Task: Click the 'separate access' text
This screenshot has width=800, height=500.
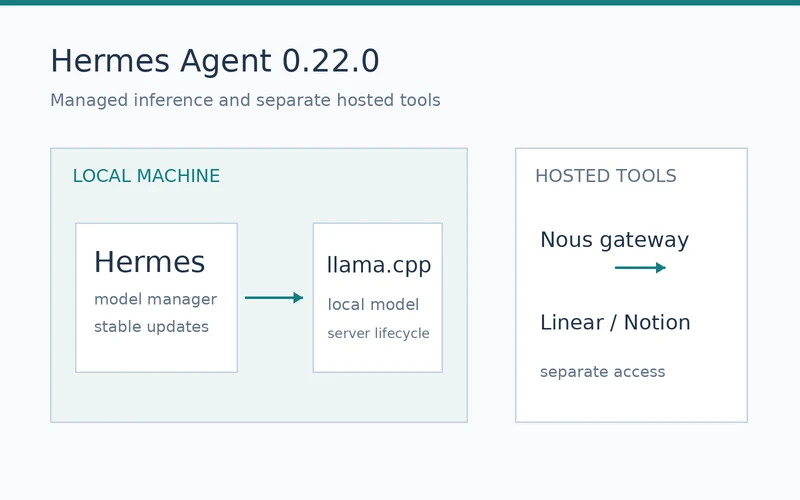Action: point(603,372)
